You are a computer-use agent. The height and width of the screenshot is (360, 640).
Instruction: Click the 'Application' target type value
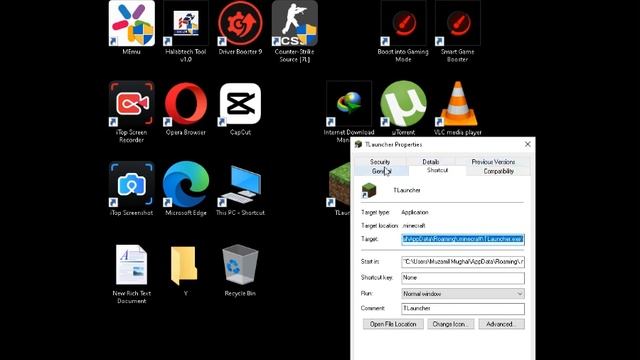pyautogui.click(x=415, y=212)
